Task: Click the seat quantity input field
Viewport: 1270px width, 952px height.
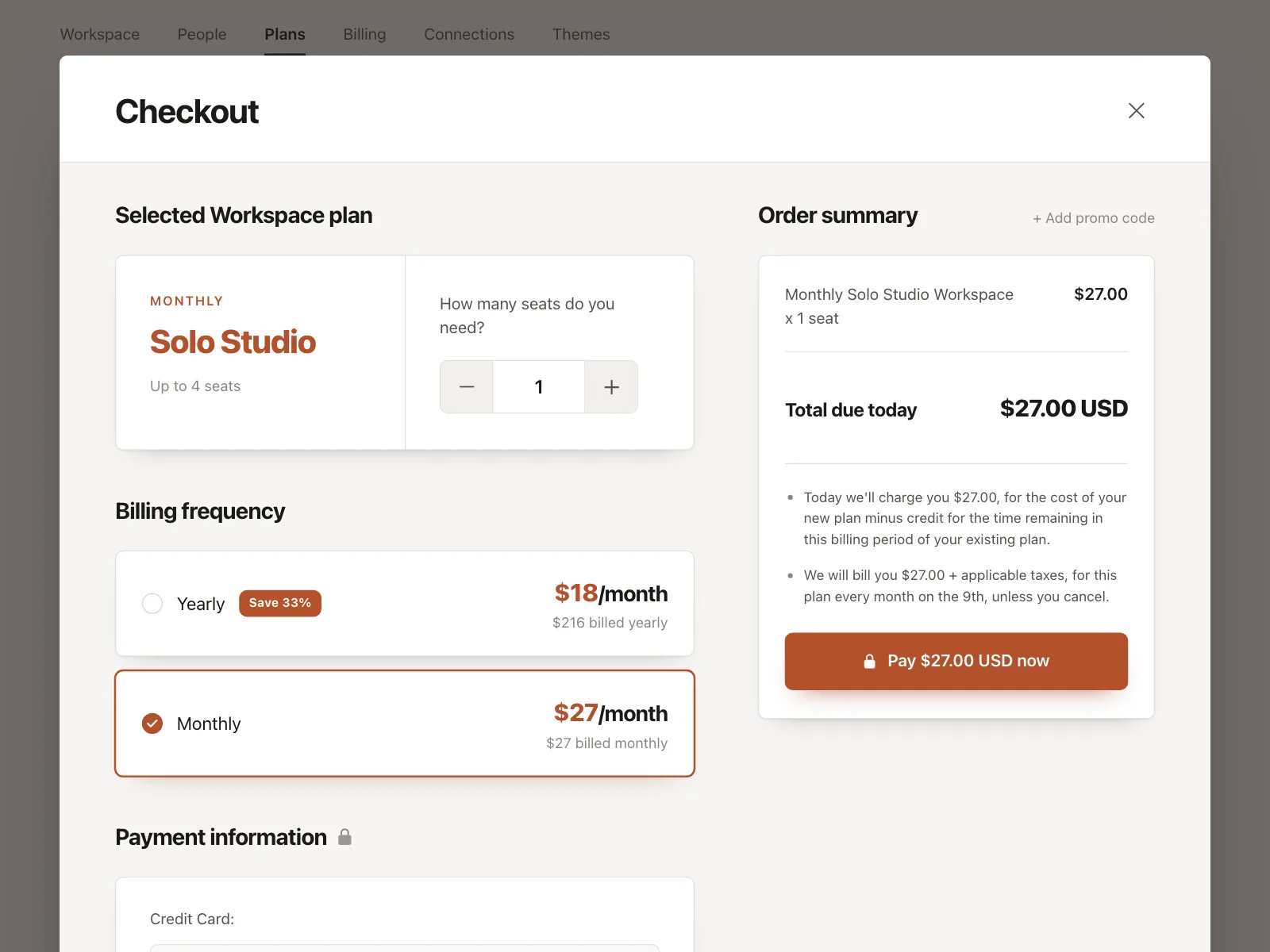Action: tap(539, 387)
